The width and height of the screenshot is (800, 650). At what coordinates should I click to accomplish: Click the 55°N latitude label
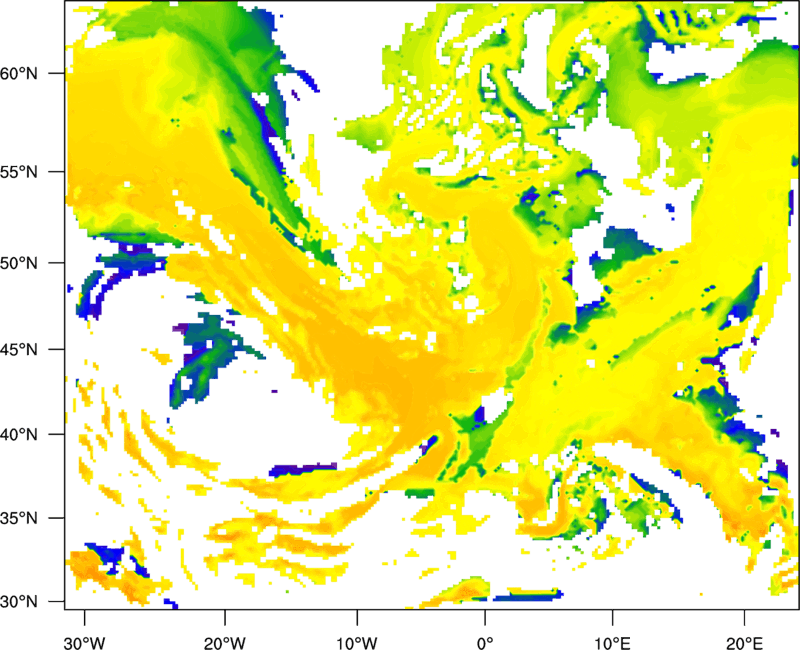tap(19, 172)
